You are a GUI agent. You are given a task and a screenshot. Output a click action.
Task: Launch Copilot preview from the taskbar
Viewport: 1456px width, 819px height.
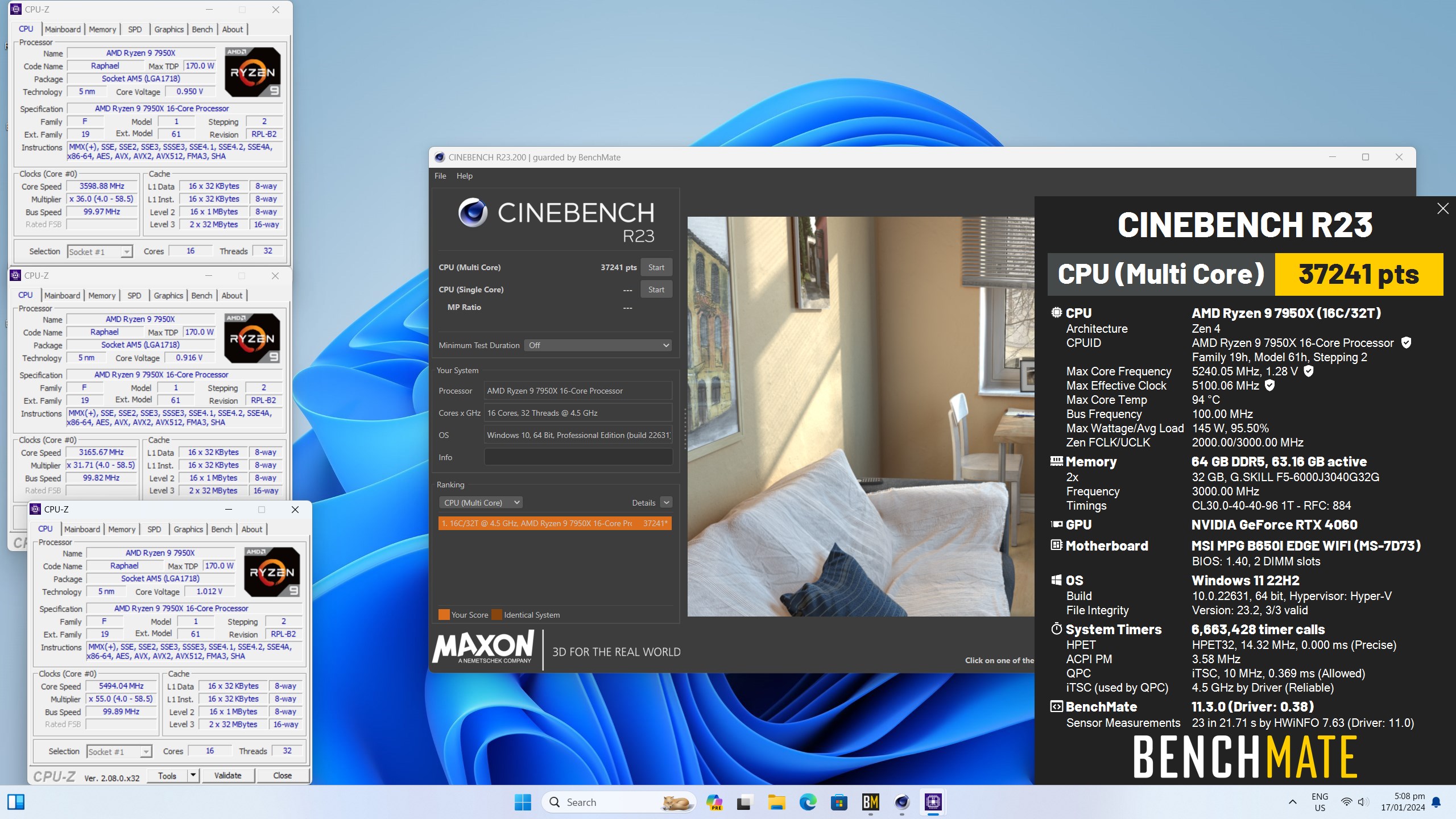[714, 802]
